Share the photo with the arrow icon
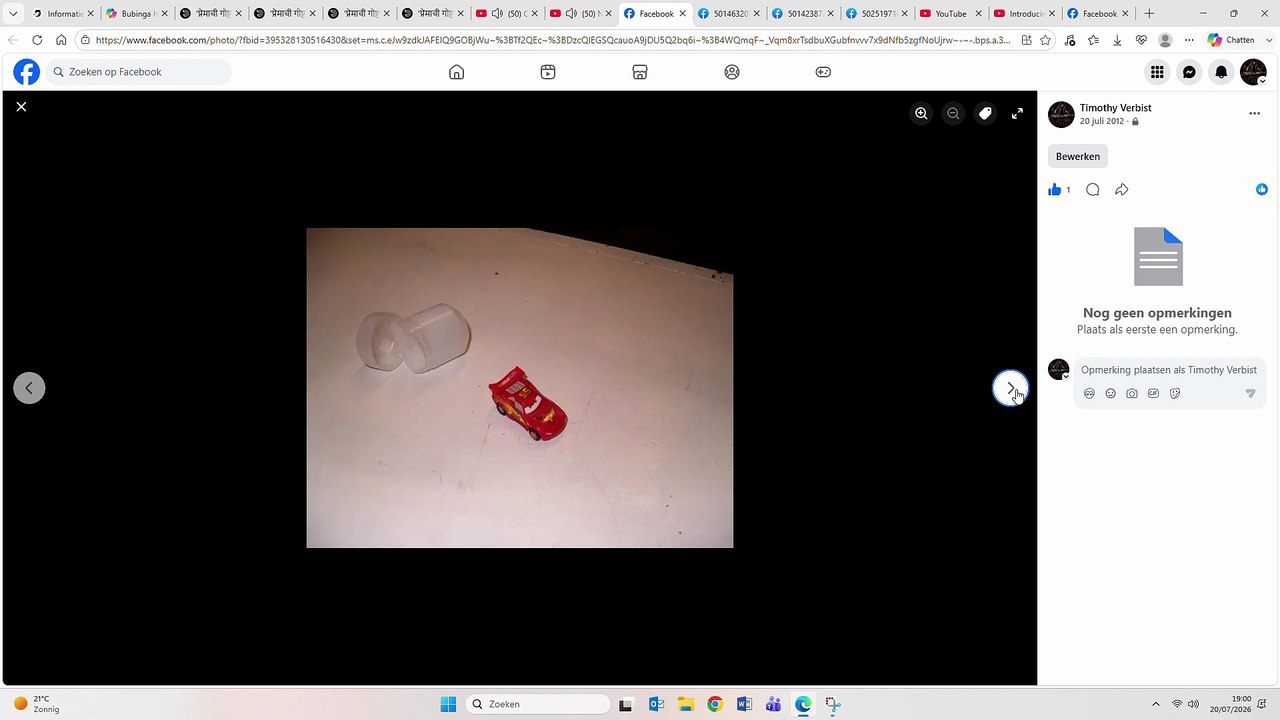 [1122, 190]
